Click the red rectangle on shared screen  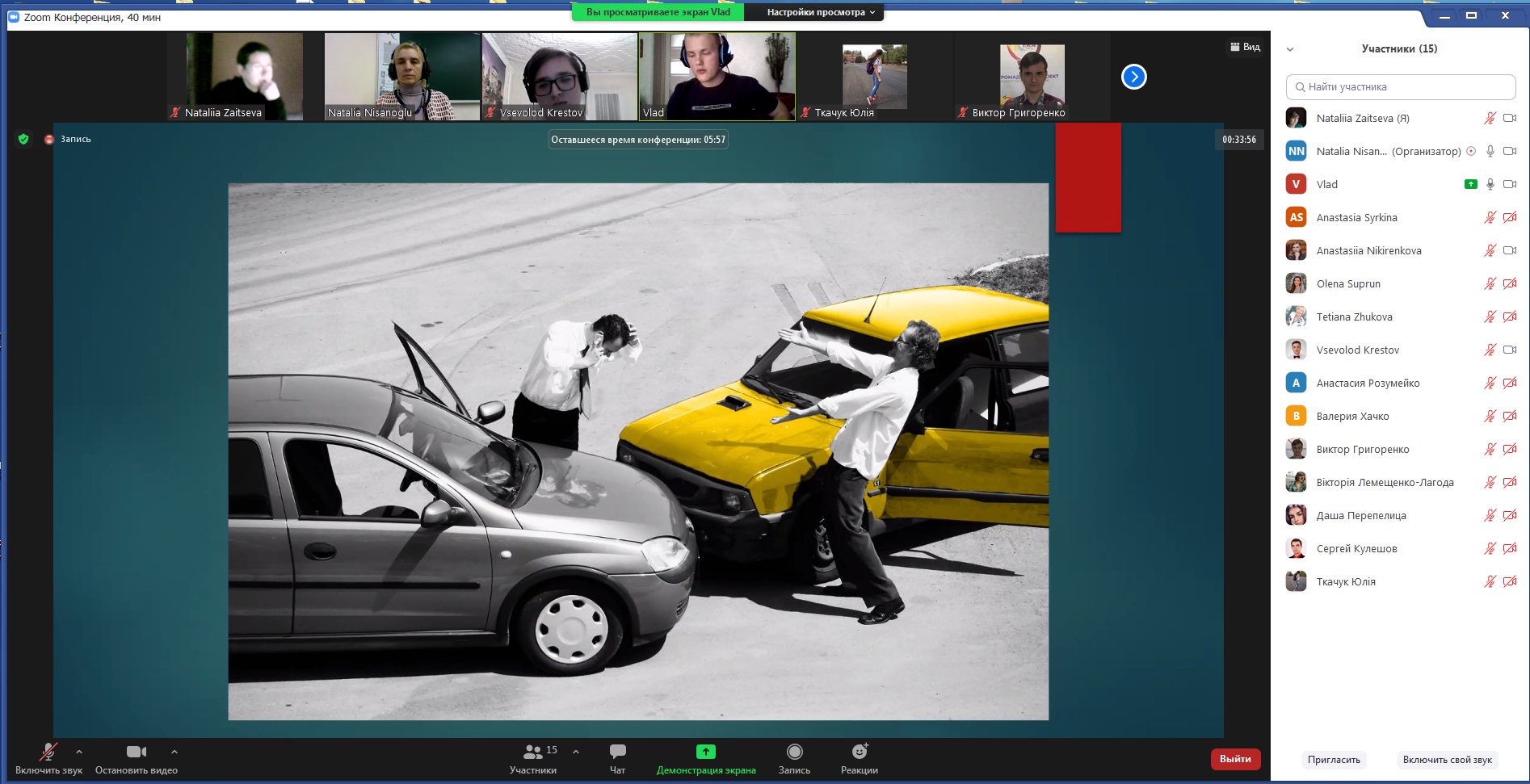click(x=1087, y=178)
